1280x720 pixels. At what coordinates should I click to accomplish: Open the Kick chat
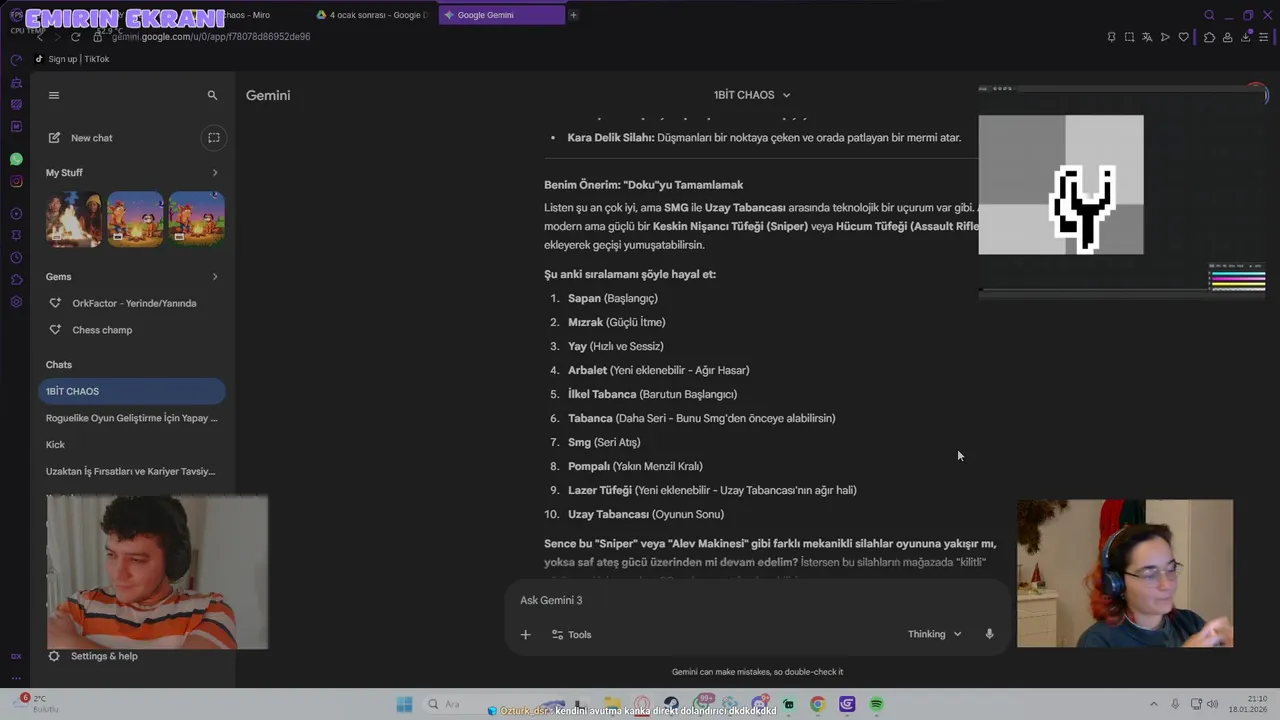click(x=132, y=444)
